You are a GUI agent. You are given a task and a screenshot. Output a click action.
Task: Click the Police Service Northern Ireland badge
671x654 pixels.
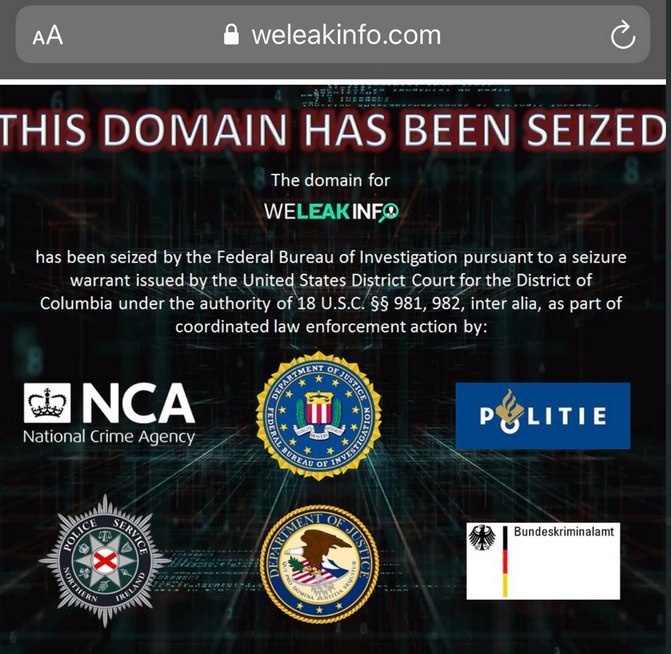coord(105,561)
